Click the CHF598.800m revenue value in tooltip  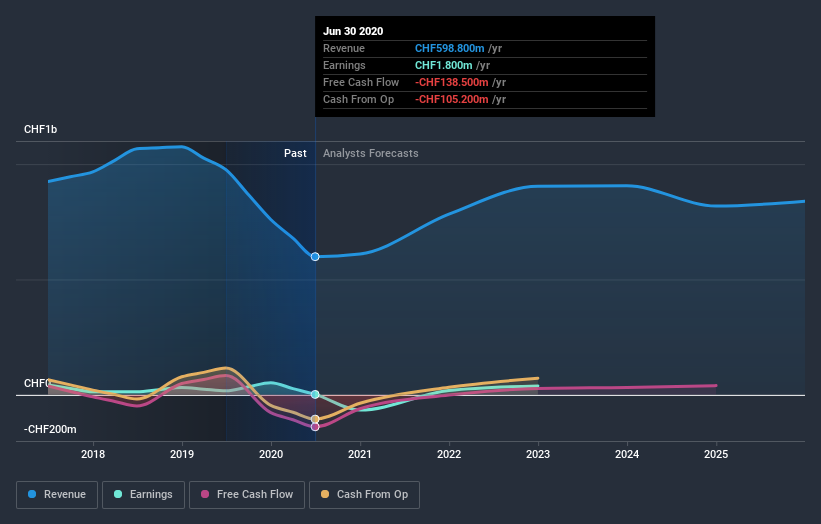pos(450,48)
